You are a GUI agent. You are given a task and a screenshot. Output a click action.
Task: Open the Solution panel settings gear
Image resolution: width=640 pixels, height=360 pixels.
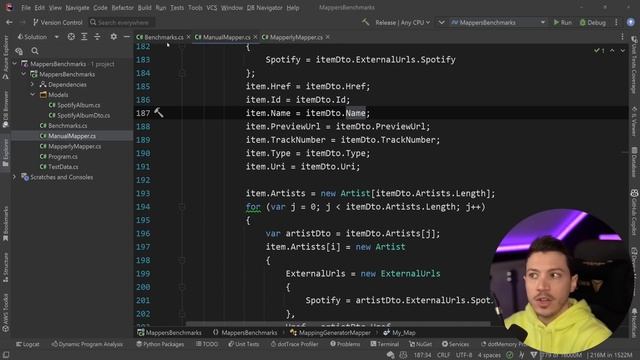113,37
